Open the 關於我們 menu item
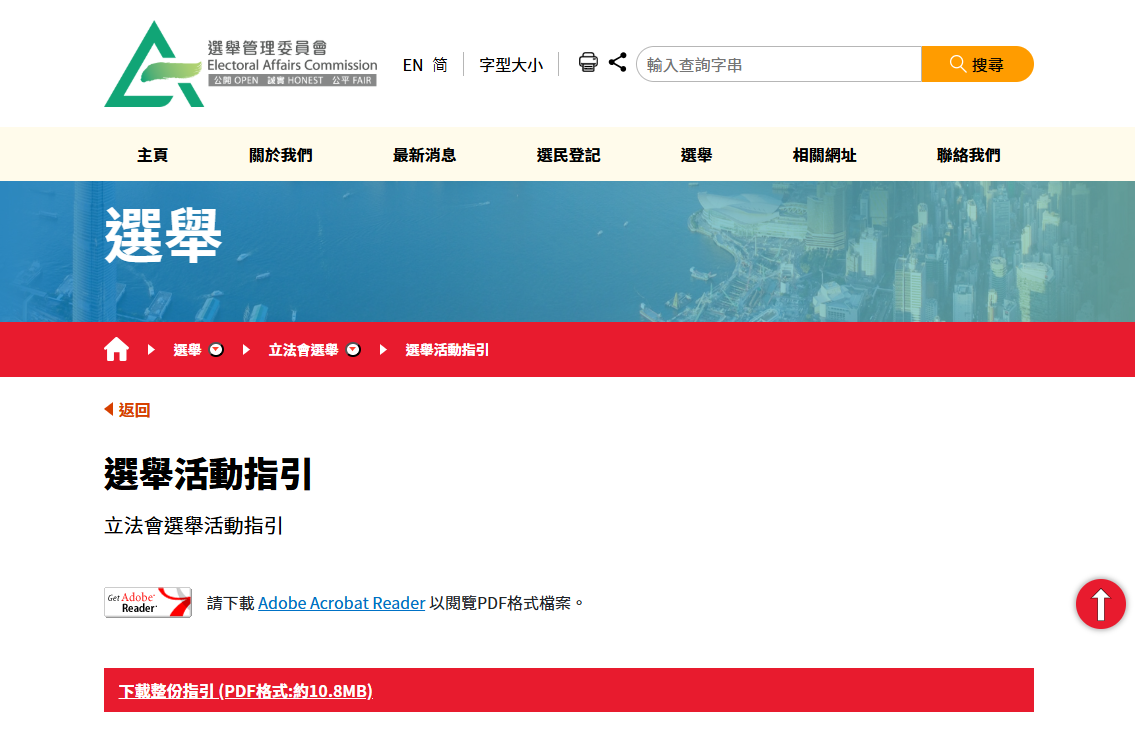The image size is (1135, 739). [x=281, y=155]
